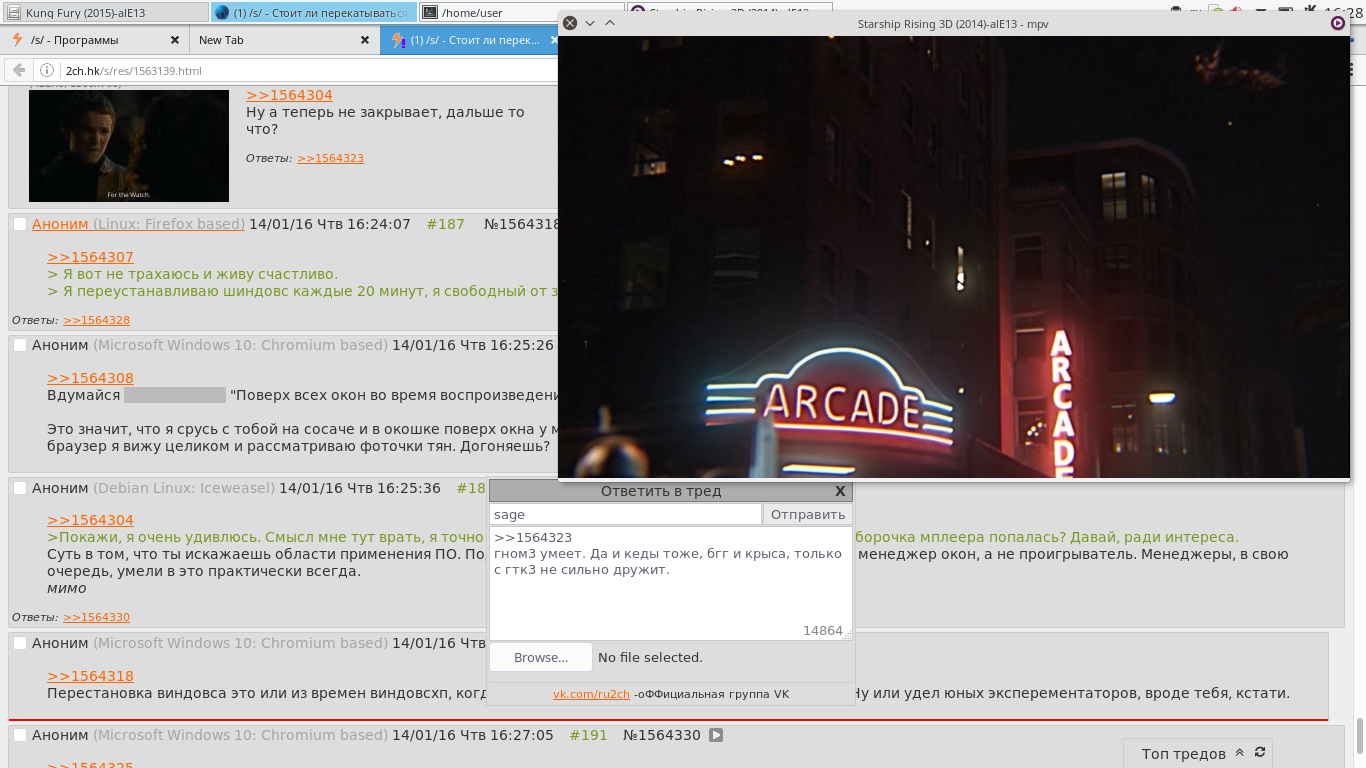
Task: Switch to the New Tab tab
Action: click(x=284, y=40)
